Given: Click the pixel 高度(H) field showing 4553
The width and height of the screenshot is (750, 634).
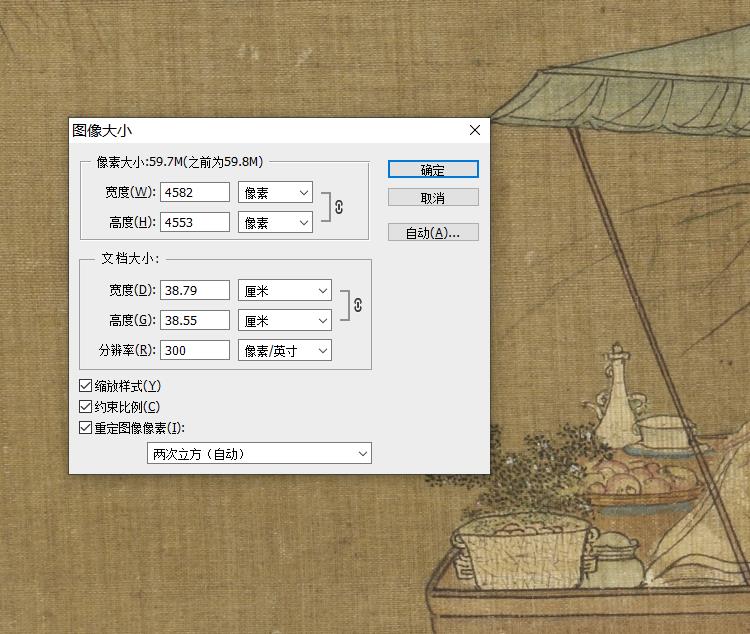Looking at the screenshot, I should click(195, 222).
